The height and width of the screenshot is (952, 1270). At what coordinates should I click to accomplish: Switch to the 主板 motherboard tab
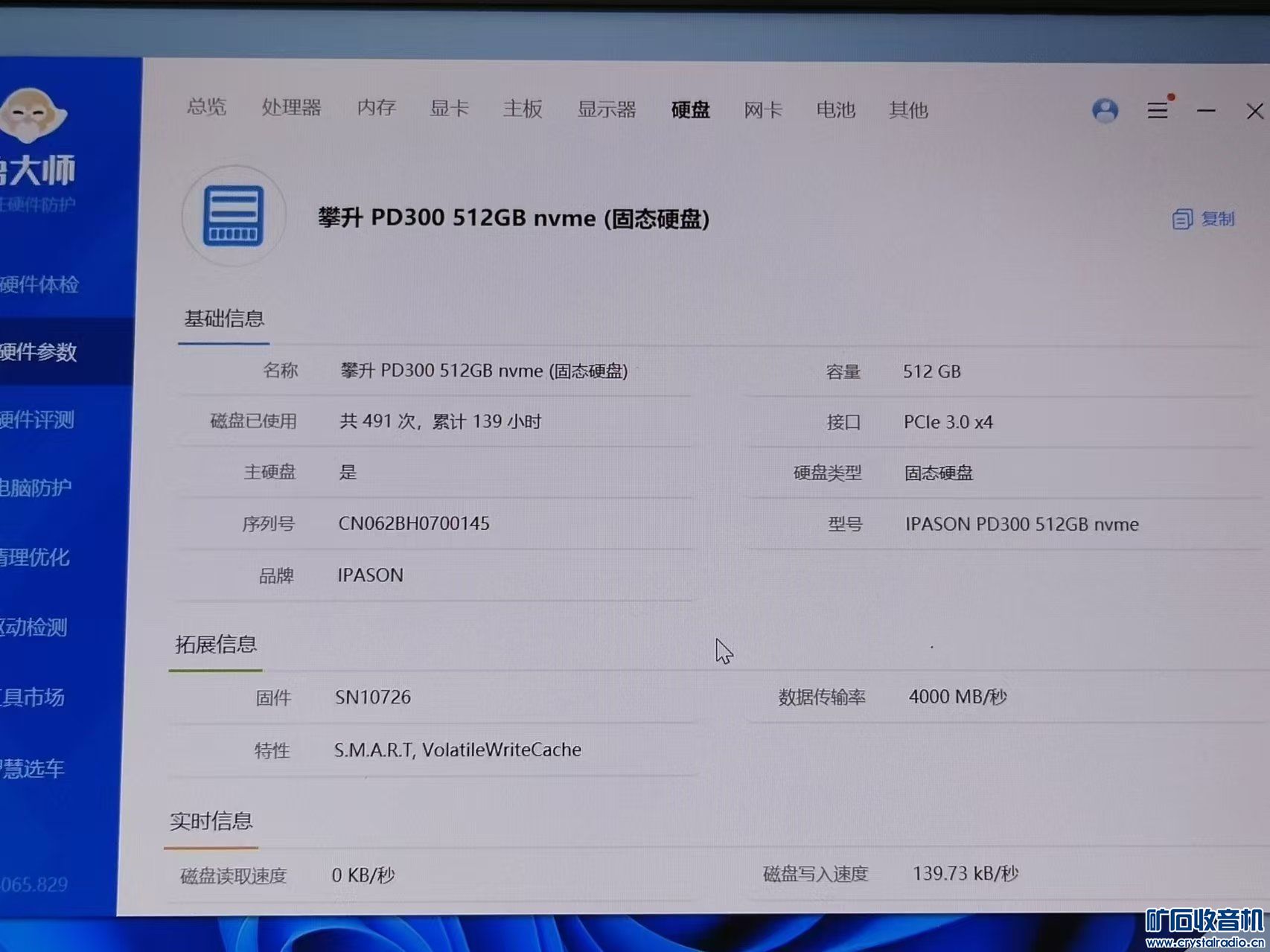pos(523,109)
